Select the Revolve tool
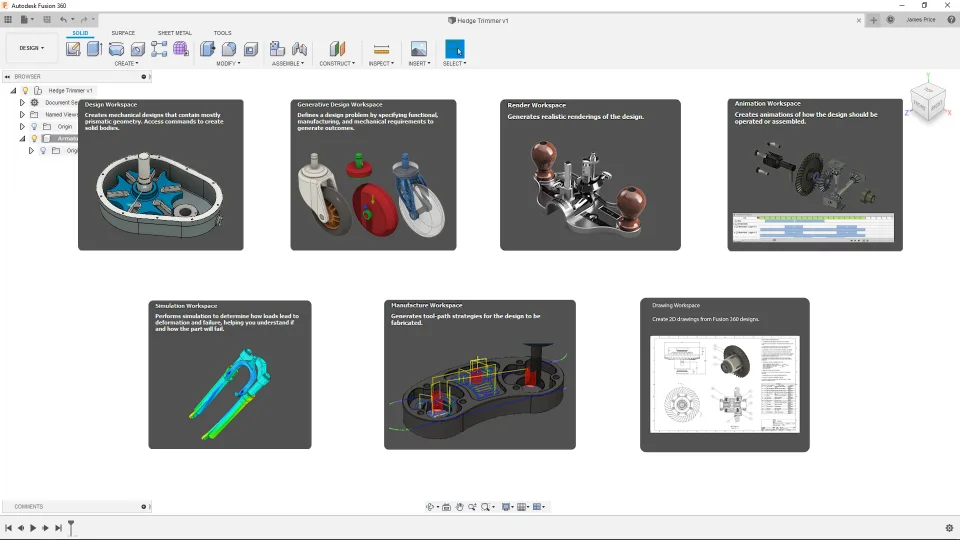Screen dimensions: 960x540 coord(116,49)
